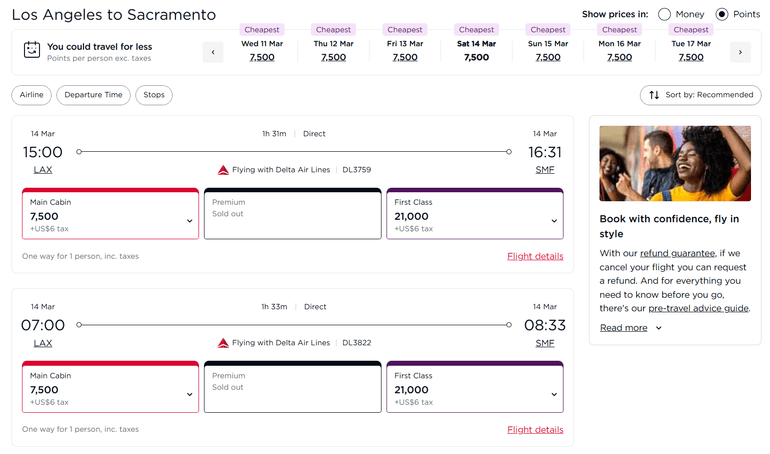The width and height of the screenshot is (770, 454).
Task: Open the Departure Time filter
Action: [93, 95]
